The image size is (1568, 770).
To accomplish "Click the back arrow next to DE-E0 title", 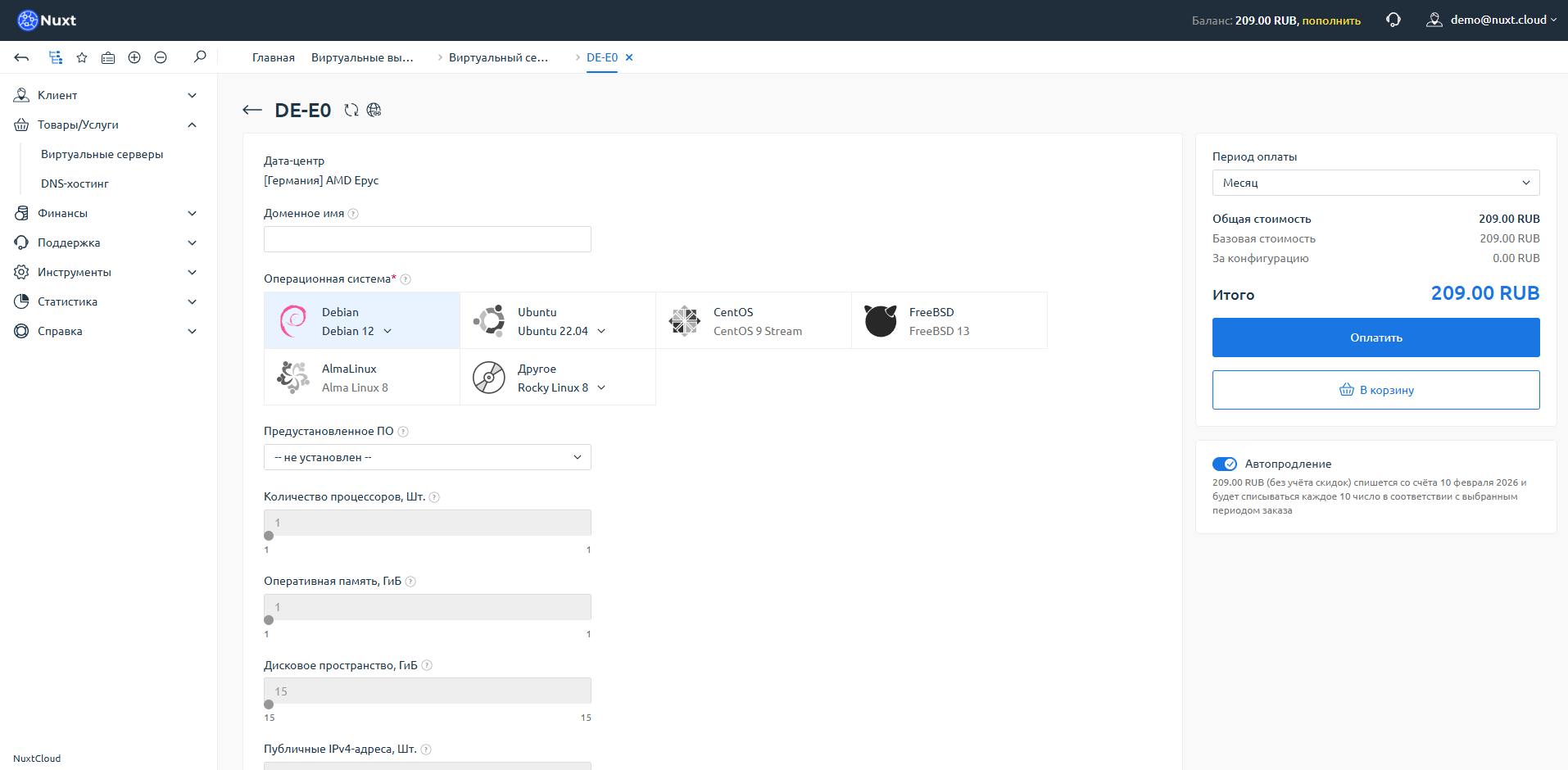I will pos(252,109).
